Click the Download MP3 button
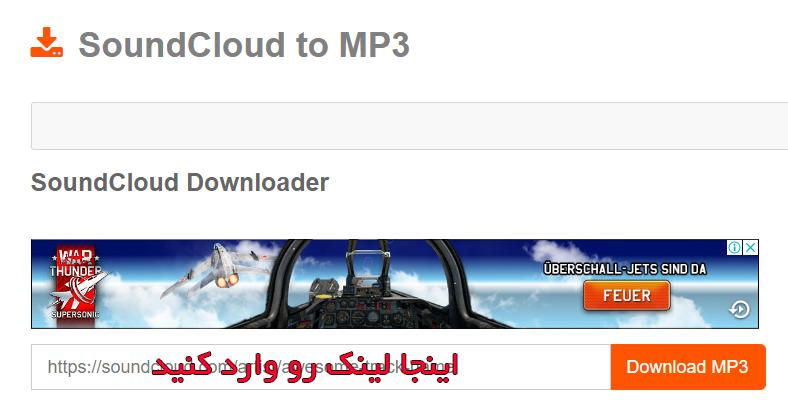The width and height of the screenshot is (788, 400). click(688, 367)
